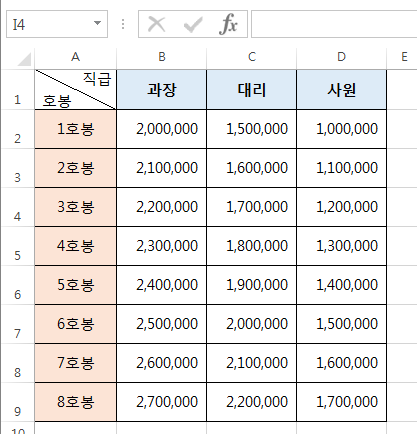The image size is (417, 434).
Task: Click 대리 4호봉 value 1,800,000
Action: pos(252,246)
